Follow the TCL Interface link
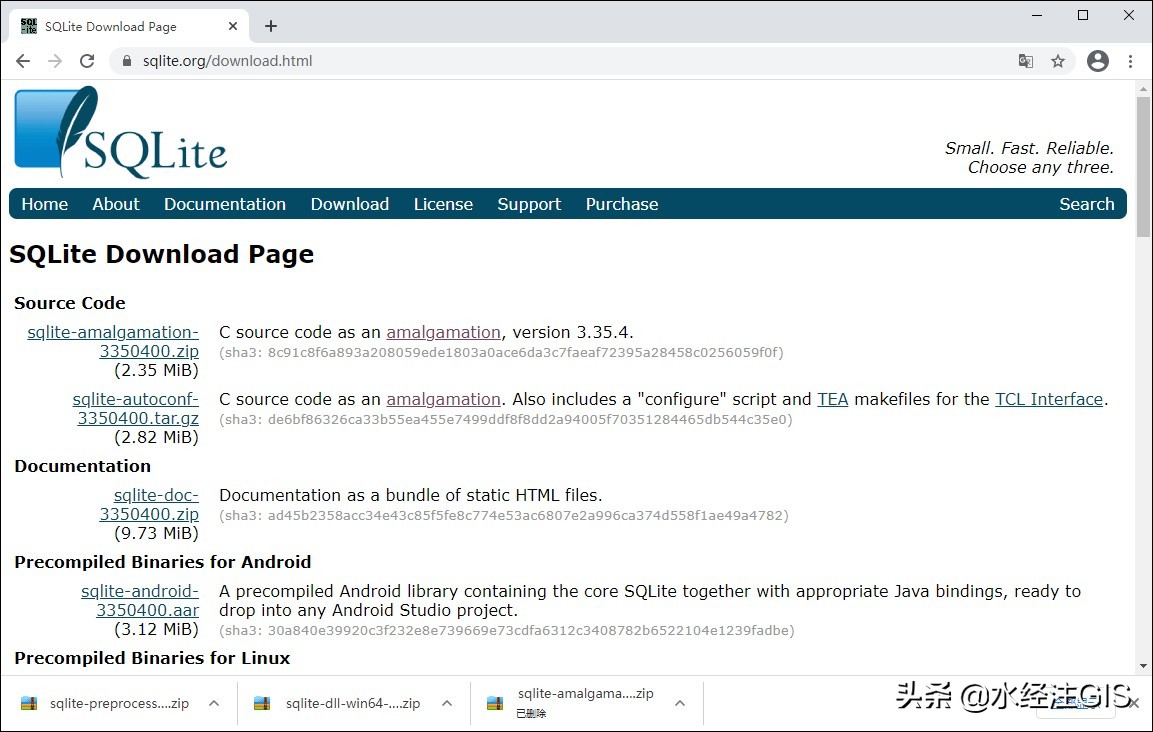Viewport: 1153px width, 732px height. pyautogui.click(x=1049, y=399)
